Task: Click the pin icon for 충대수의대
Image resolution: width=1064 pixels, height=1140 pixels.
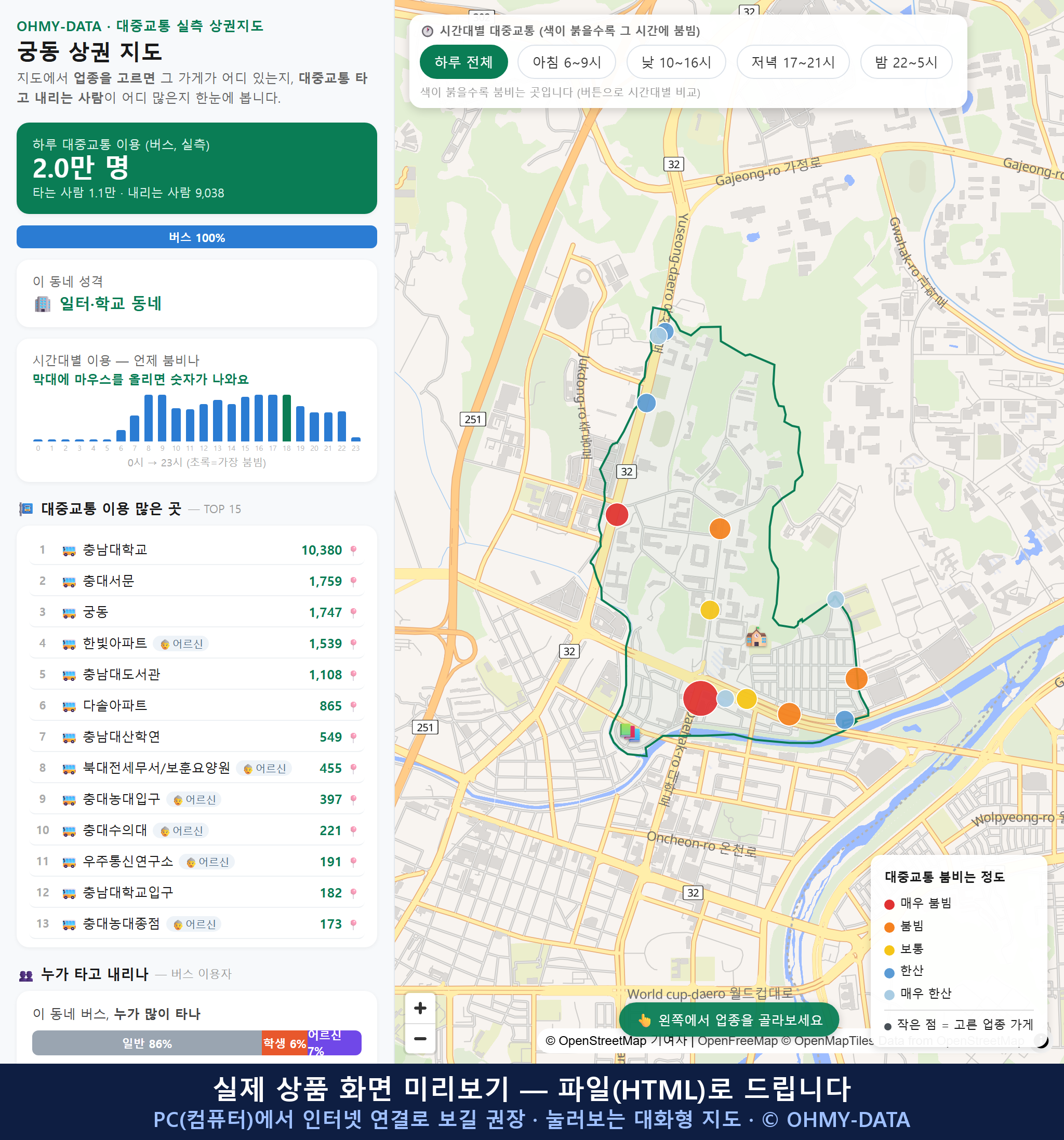Action: click(x=353, y=830)
